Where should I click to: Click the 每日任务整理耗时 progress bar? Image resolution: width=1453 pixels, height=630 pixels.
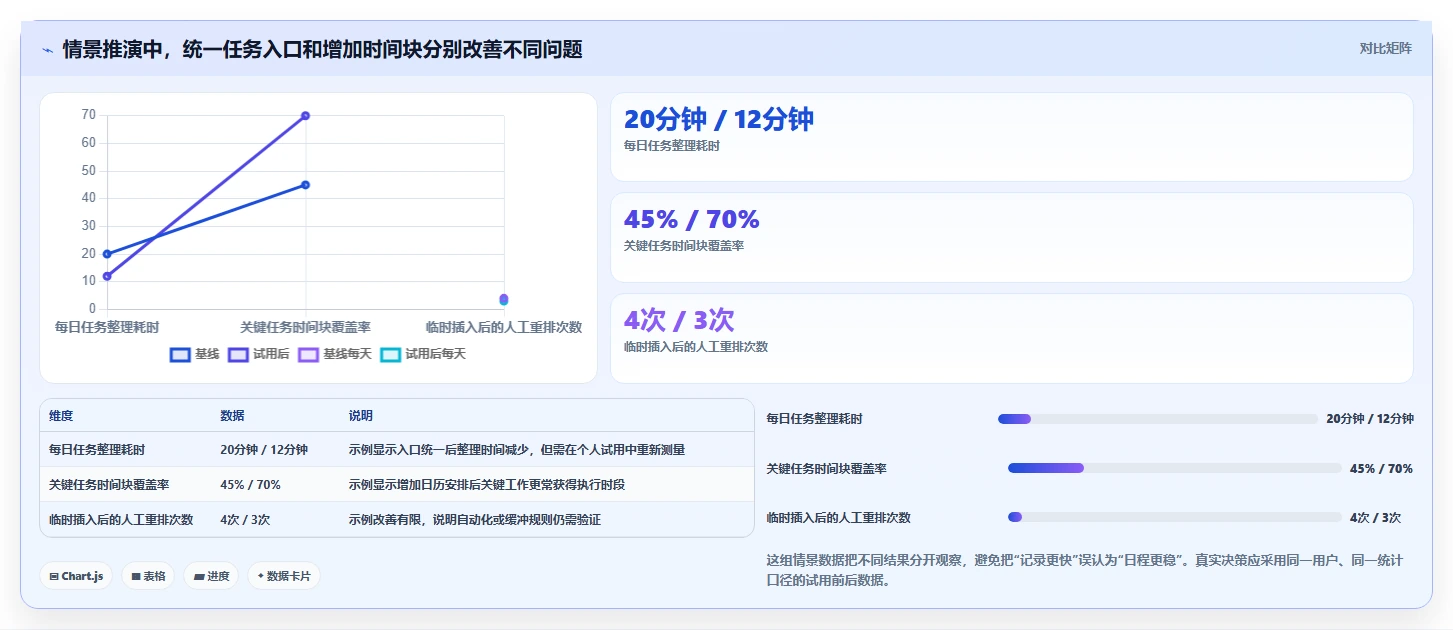[x=1157, y=419]
